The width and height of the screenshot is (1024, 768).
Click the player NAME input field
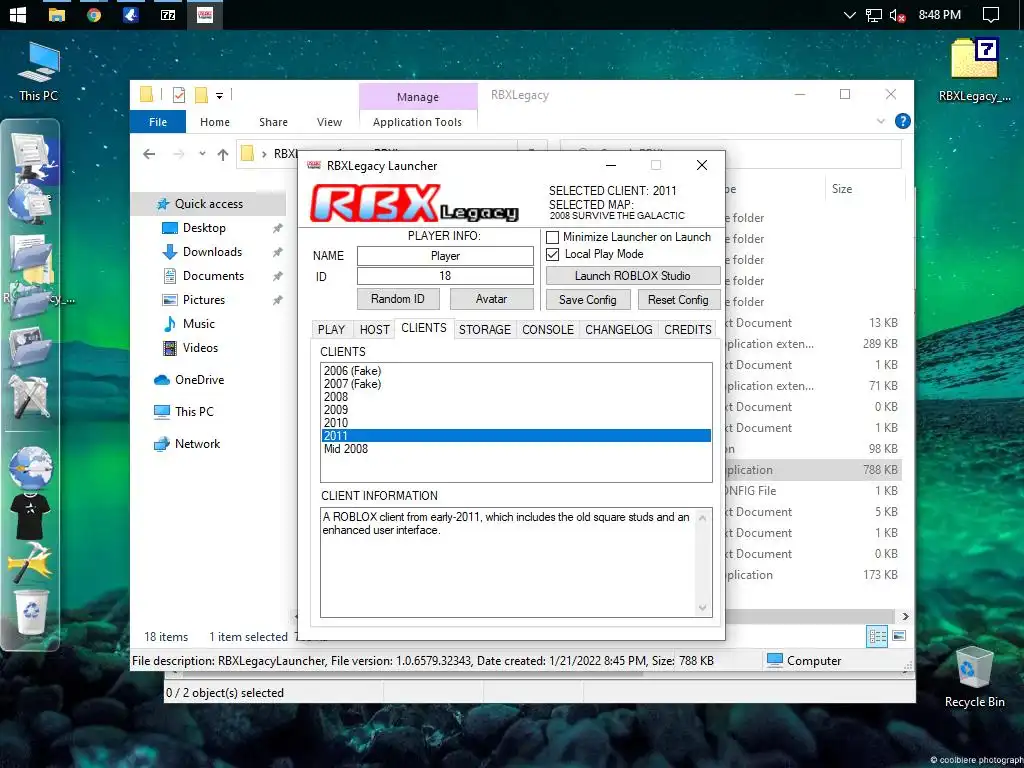point(445,256)
